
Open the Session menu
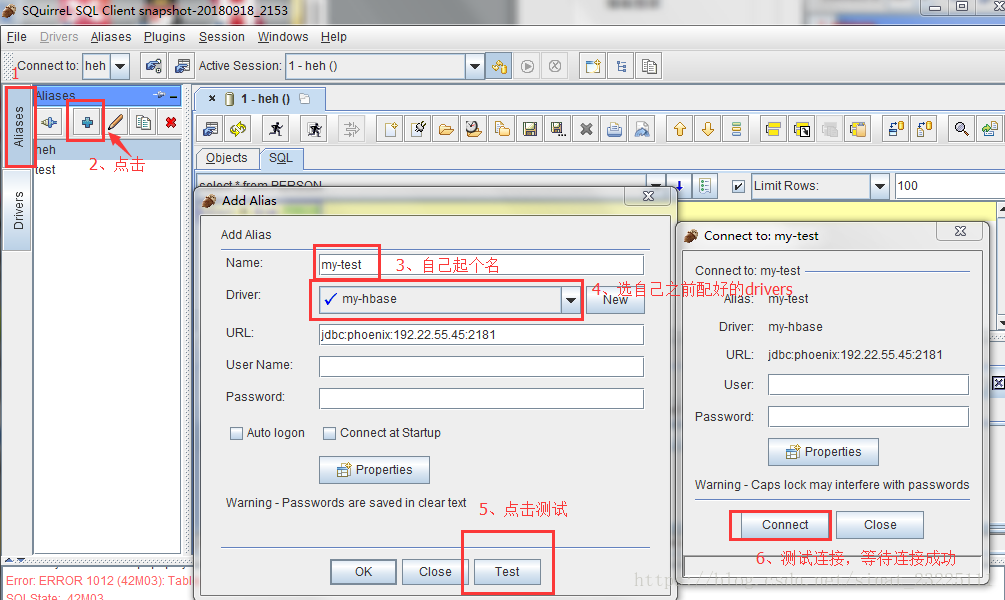tap(222, 37)
